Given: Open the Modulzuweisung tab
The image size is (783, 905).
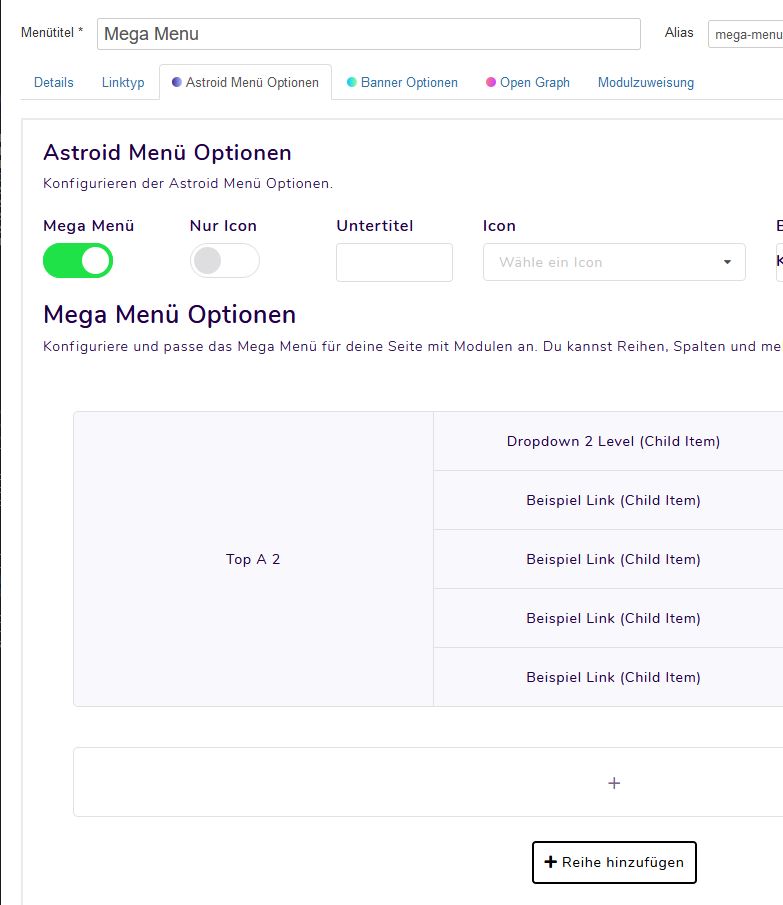Looking at the screenshot, I should pos(644,82).
